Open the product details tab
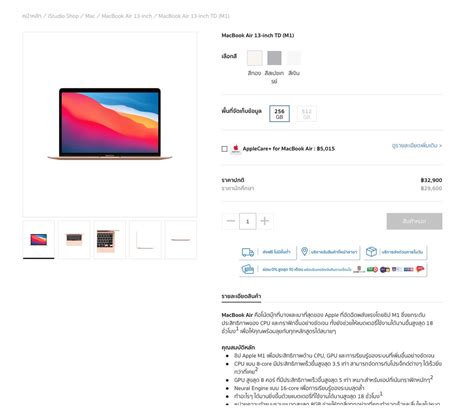474x416 pixels. click(241, 296)
